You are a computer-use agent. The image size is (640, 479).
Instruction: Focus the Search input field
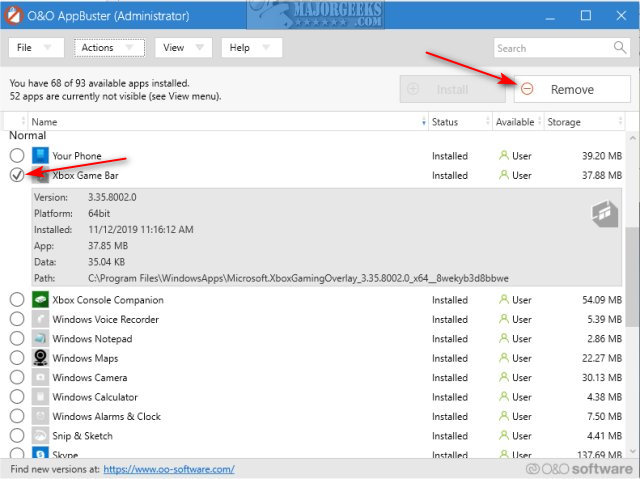[x=552, y=47]
